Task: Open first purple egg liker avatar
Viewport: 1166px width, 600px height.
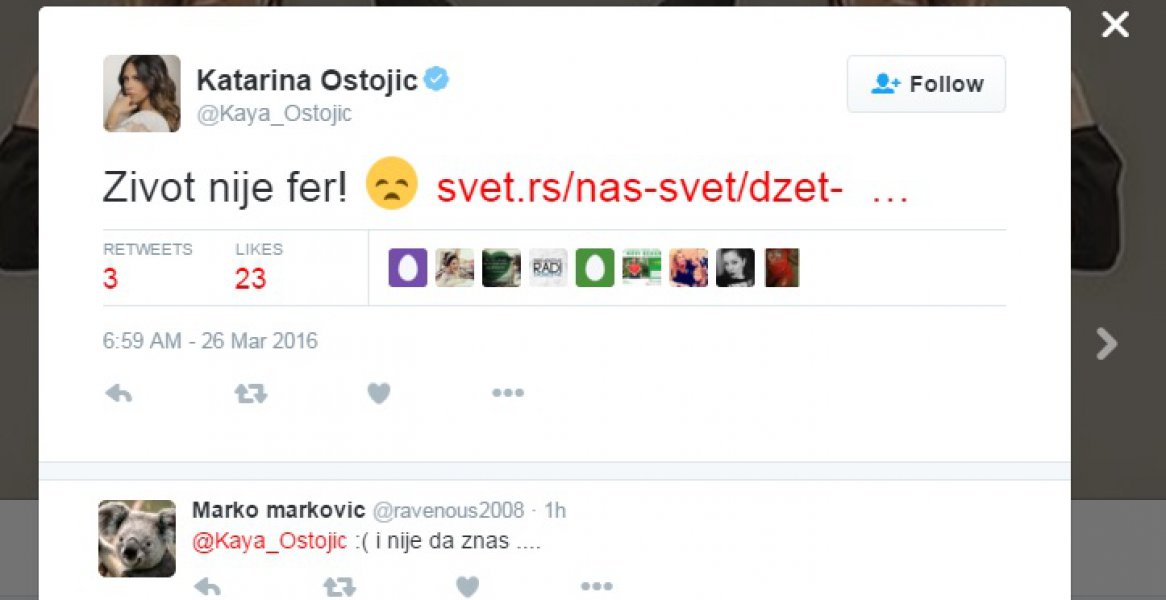Action: (408, 268)
